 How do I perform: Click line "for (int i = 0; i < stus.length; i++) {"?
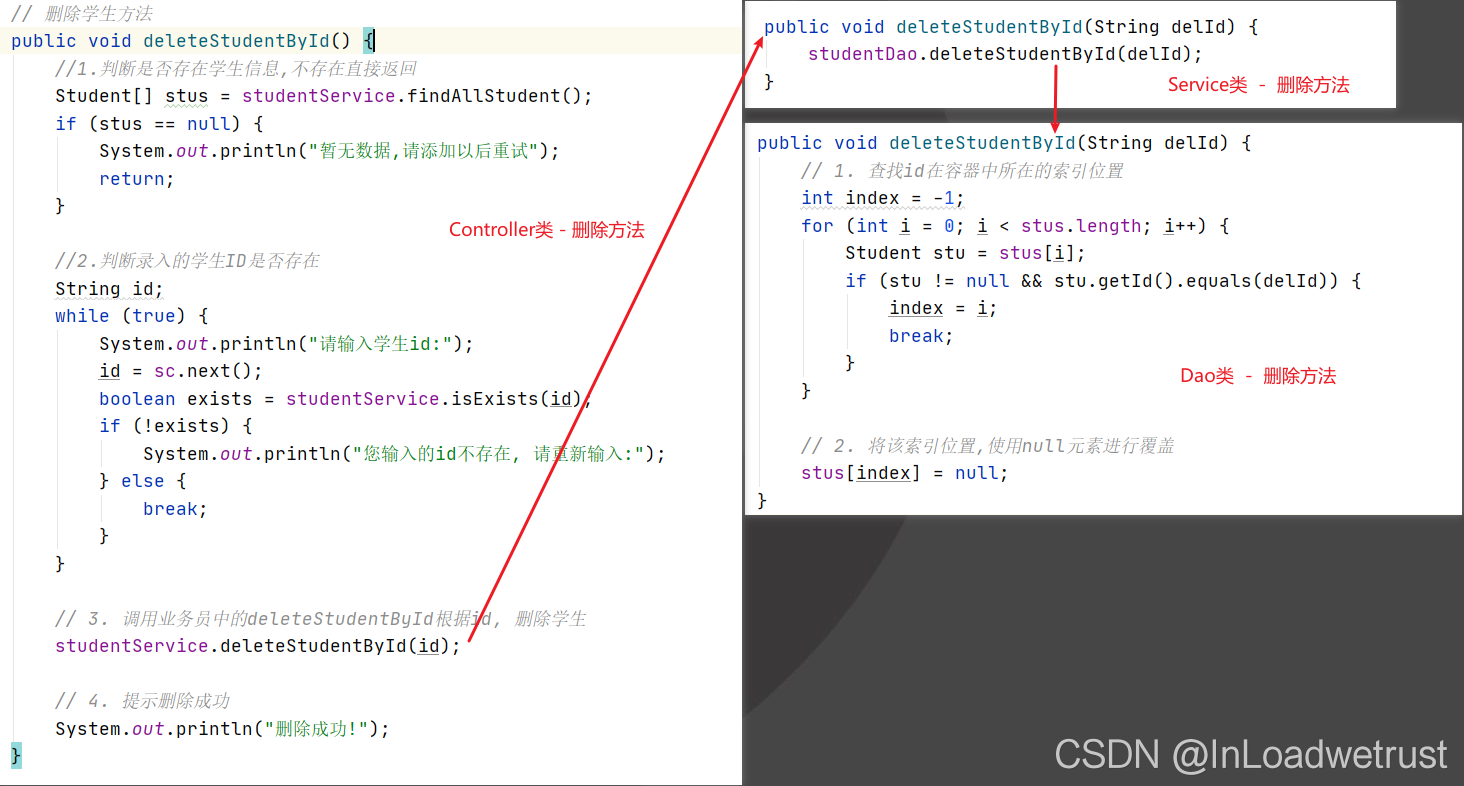coord(1015,226)
